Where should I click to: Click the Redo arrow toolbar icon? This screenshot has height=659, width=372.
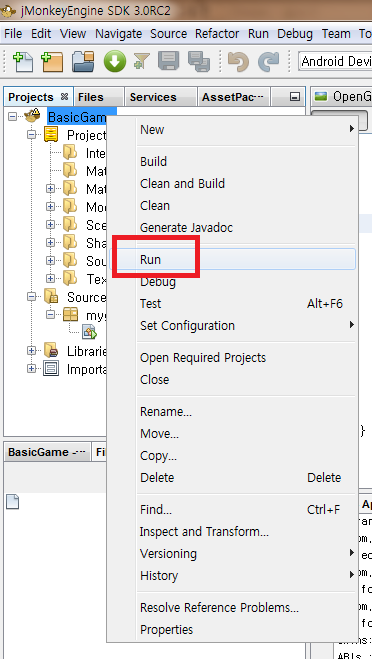click(268, 61)
